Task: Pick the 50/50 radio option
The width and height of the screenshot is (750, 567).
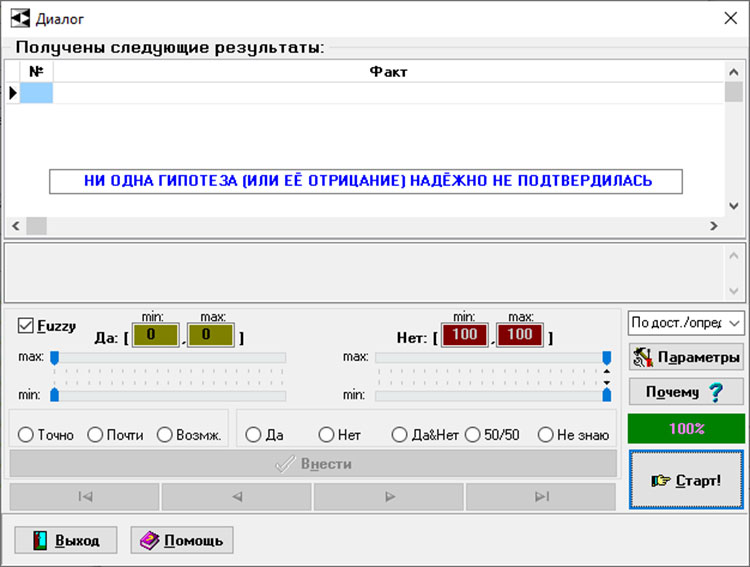Action: pyautogui.click(x=473, y=435)
